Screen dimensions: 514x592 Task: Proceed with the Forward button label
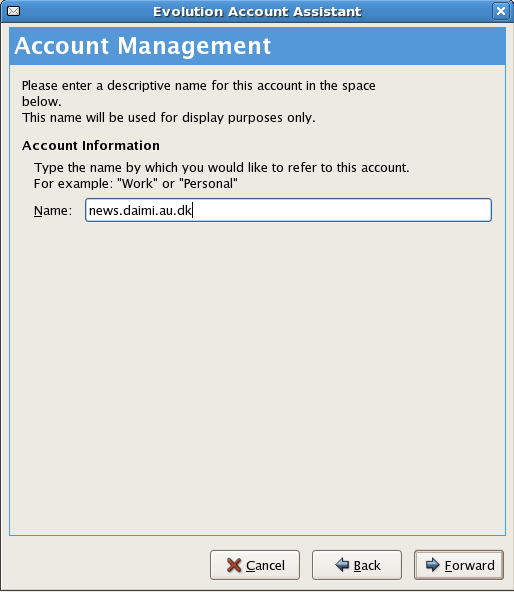click(x=469, y=566)
